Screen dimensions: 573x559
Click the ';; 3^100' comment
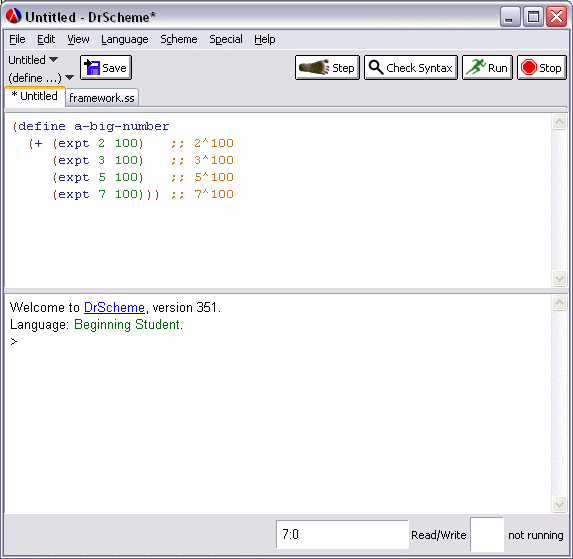pyautogui.click(x=202, y=160)
